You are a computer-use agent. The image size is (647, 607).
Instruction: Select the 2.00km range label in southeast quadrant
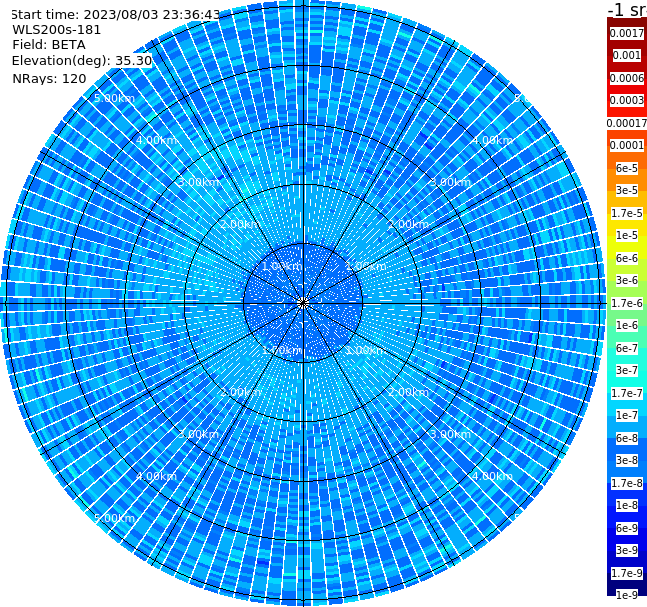point(408,392)
